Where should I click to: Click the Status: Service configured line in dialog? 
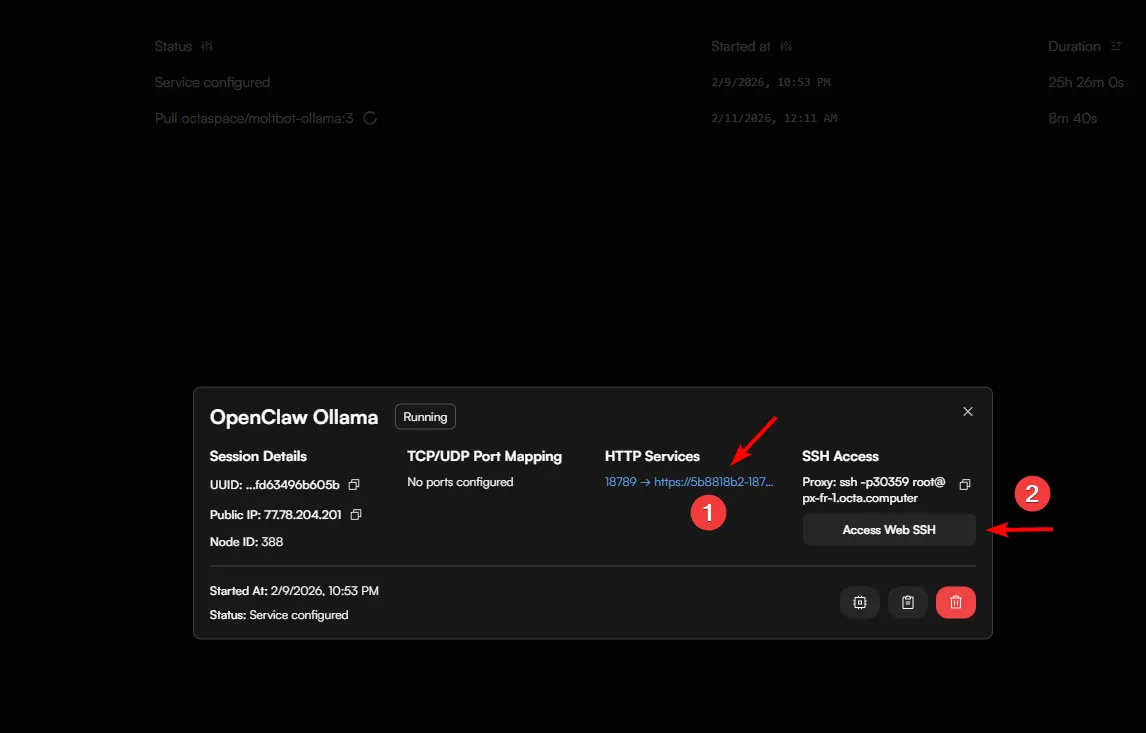tap(279, 615)
